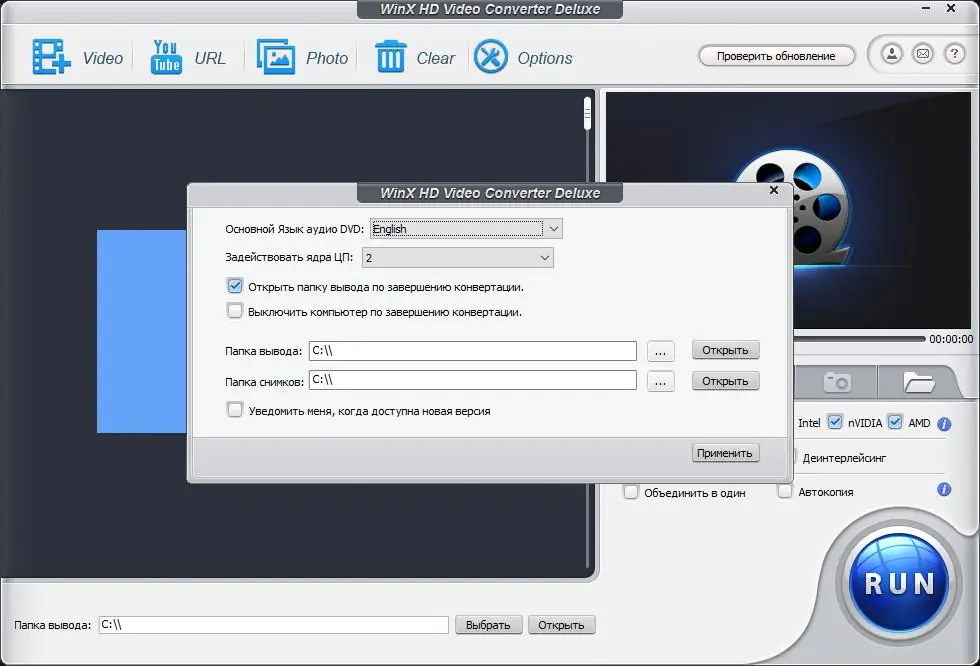
Task: Open the Основной Язык аудио DVD dropdown
Action: click(553, 228)
